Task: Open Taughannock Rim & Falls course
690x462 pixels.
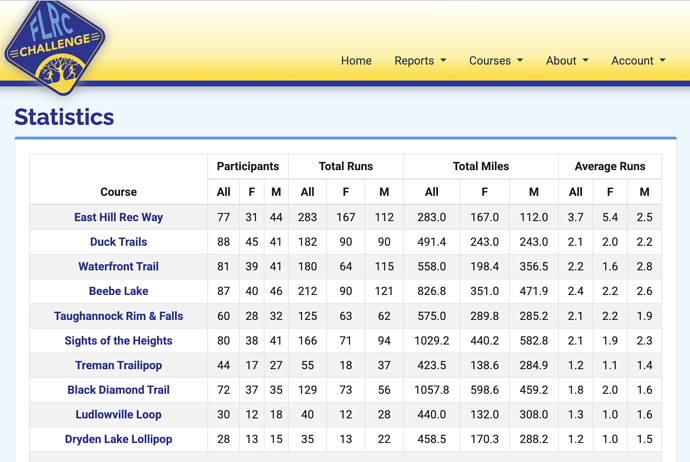Action: pos(118,316)
